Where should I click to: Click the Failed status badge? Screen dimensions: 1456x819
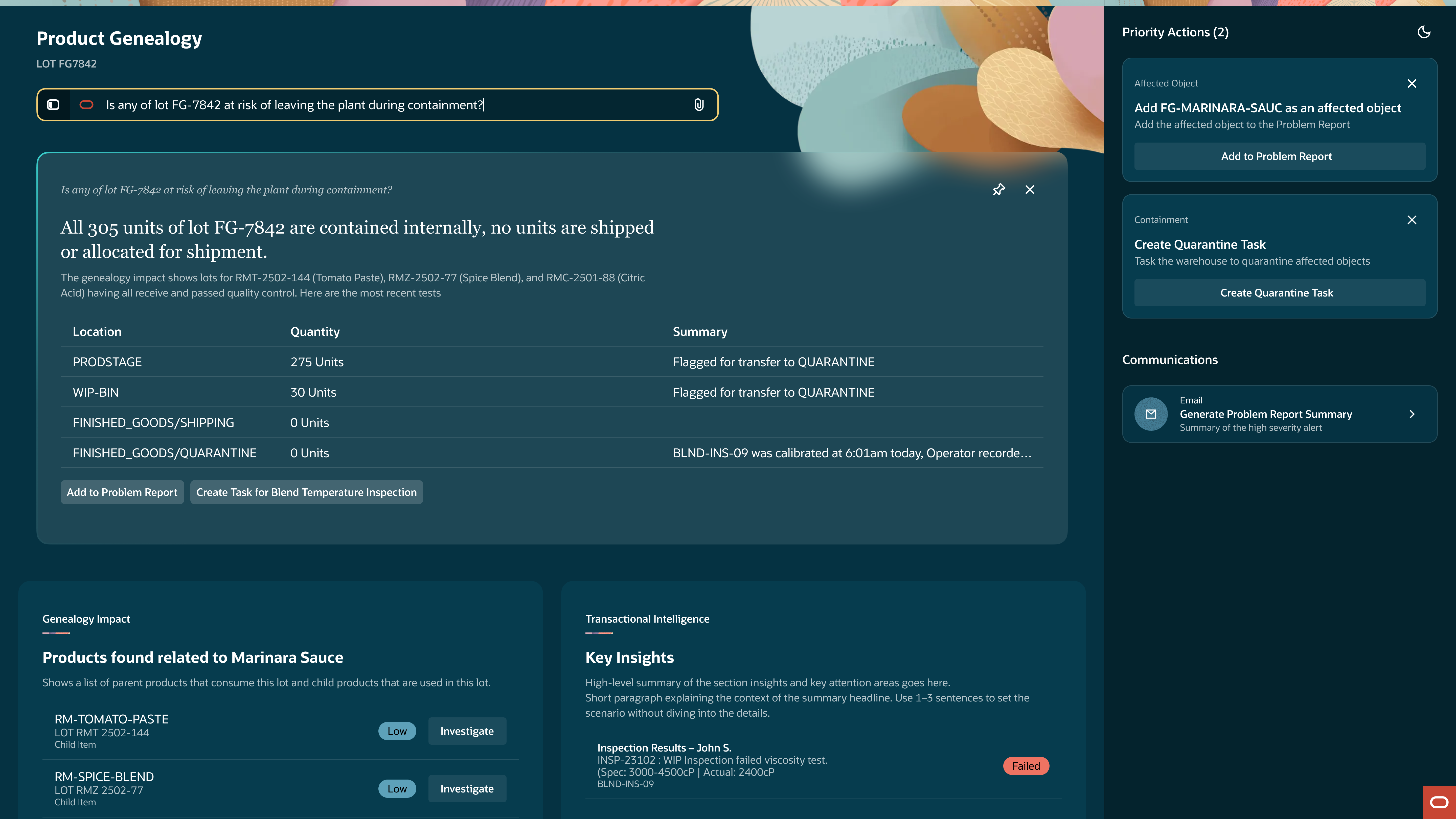click(x=1026, y=766)
